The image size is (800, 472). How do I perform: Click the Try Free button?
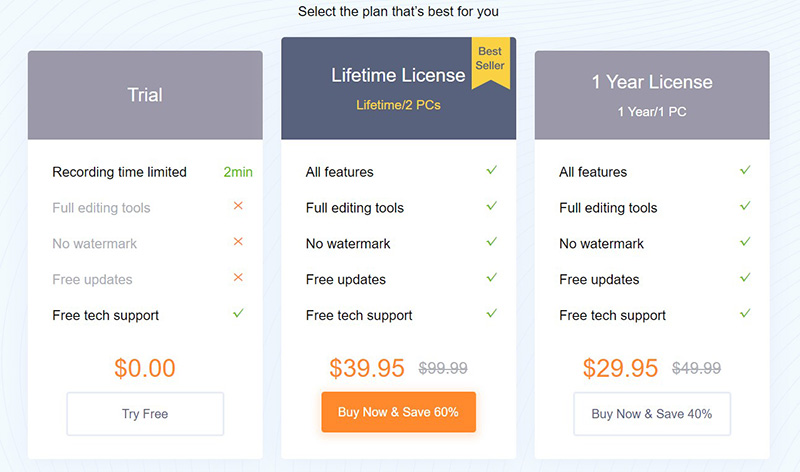(145, 414)
